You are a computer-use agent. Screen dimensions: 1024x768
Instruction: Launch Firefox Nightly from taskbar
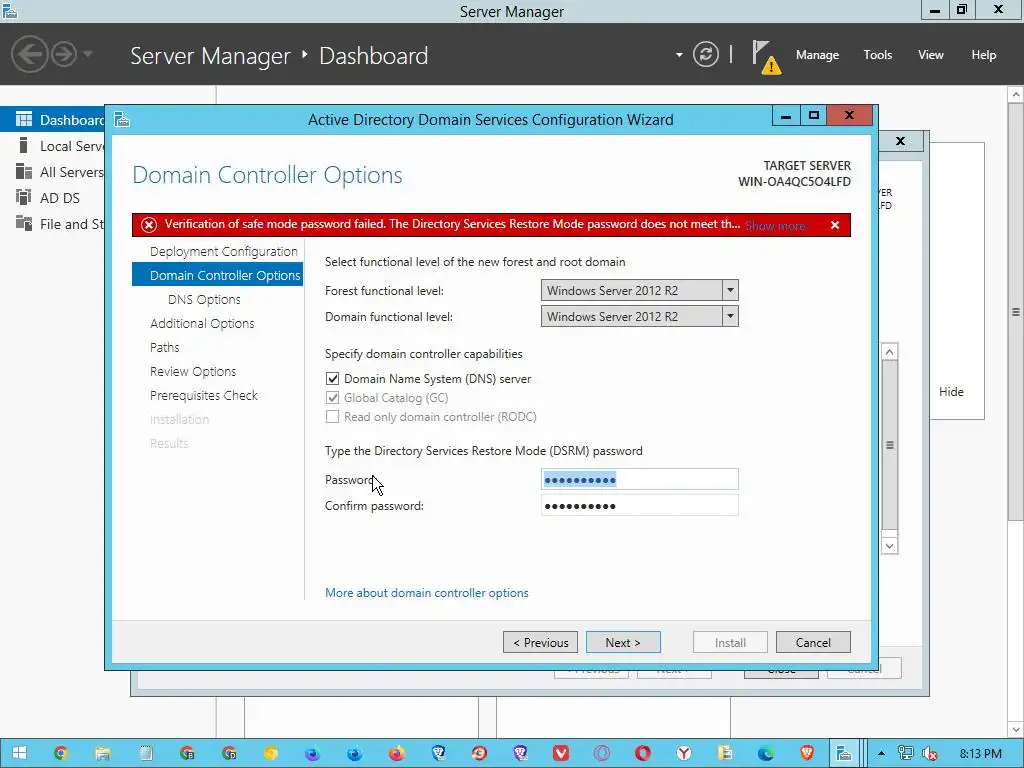point(313,754)
